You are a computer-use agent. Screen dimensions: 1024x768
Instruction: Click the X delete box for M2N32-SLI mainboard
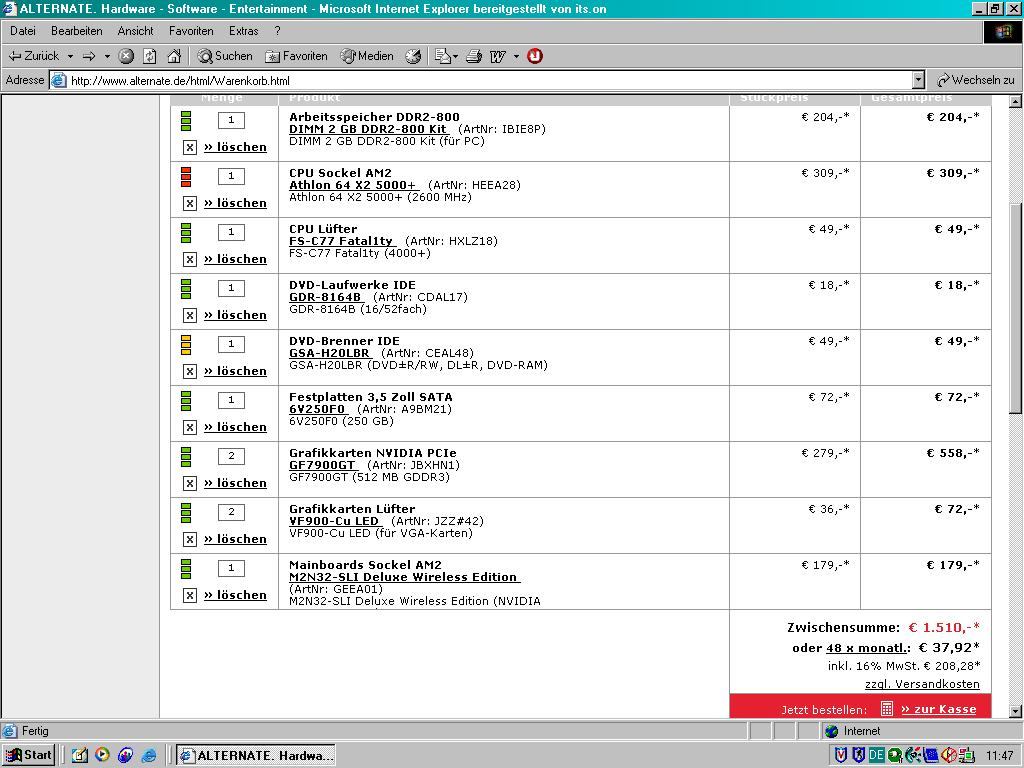(189, 596)
